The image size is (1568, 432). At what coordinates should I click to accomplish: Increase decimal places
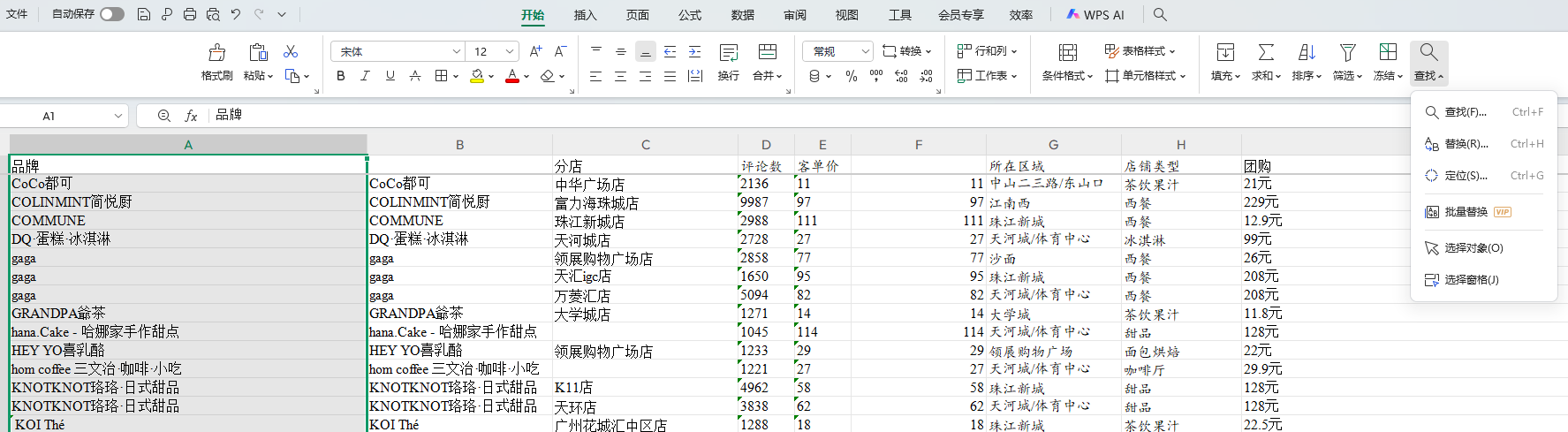[901, 76]
